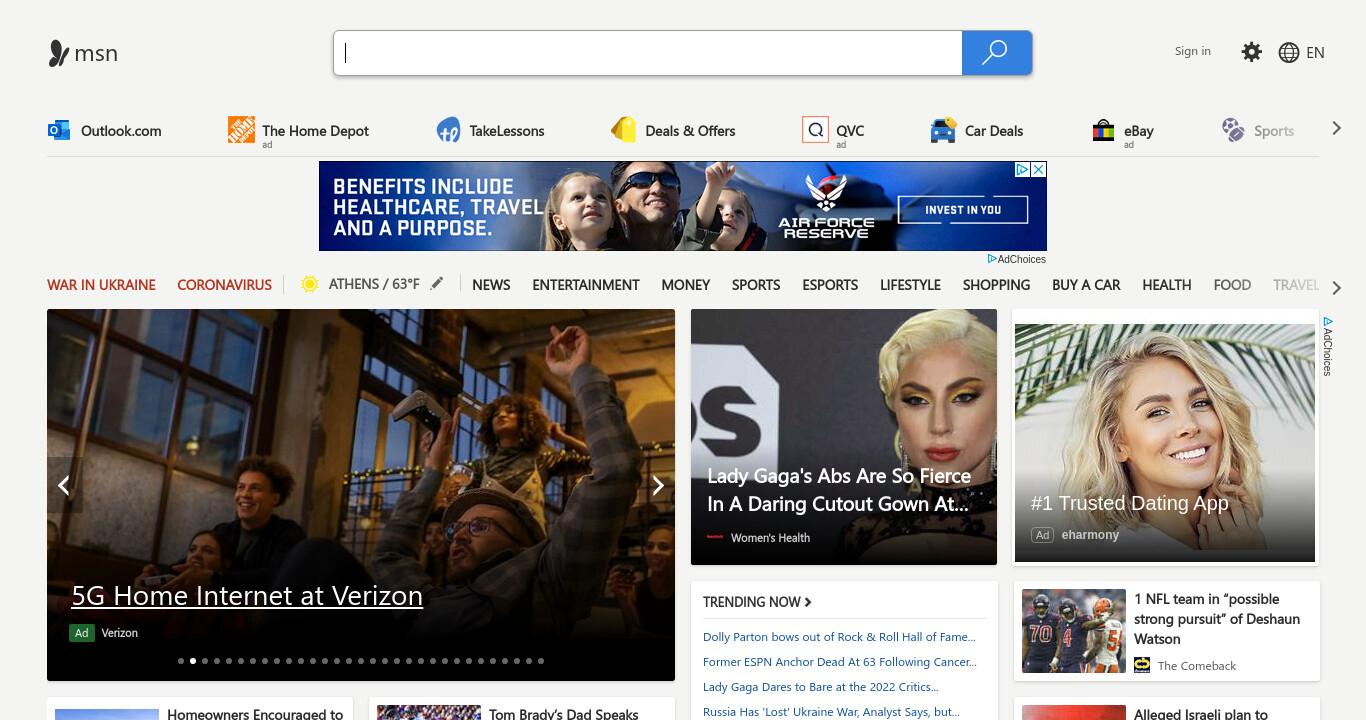Open EN language selector

click(1315, 53)
